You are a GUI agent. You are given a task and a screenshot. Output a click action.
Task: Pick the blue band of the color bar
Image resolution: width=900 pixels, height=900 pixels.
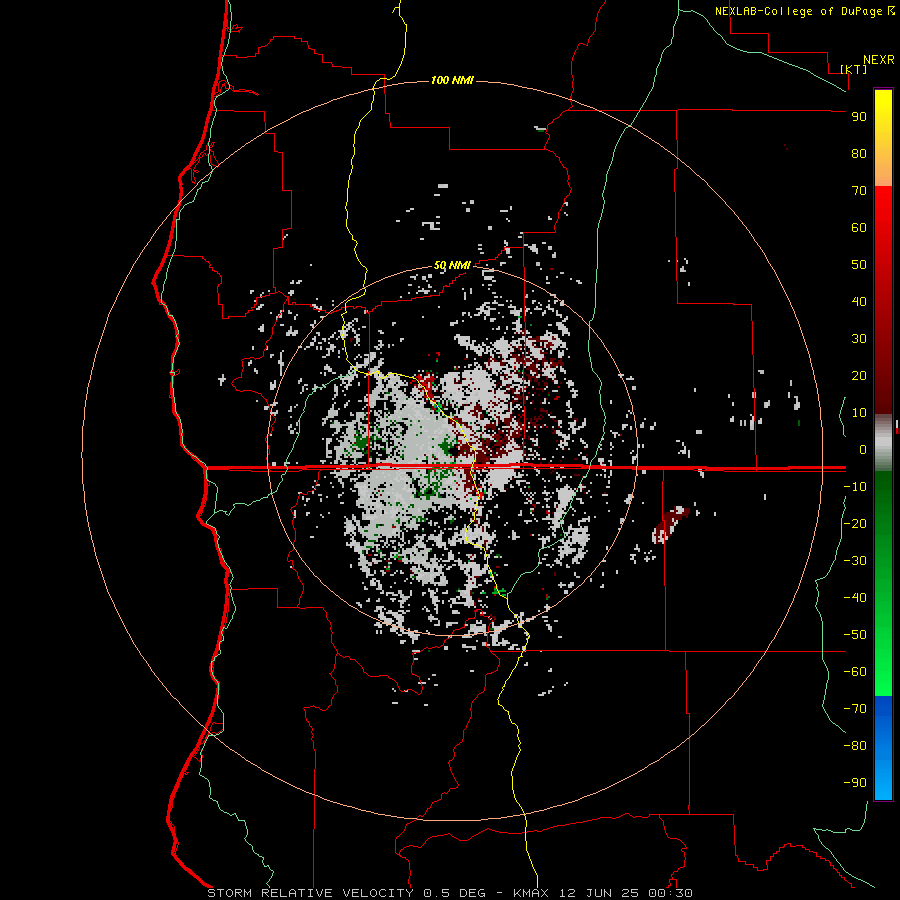click(883, 748)
